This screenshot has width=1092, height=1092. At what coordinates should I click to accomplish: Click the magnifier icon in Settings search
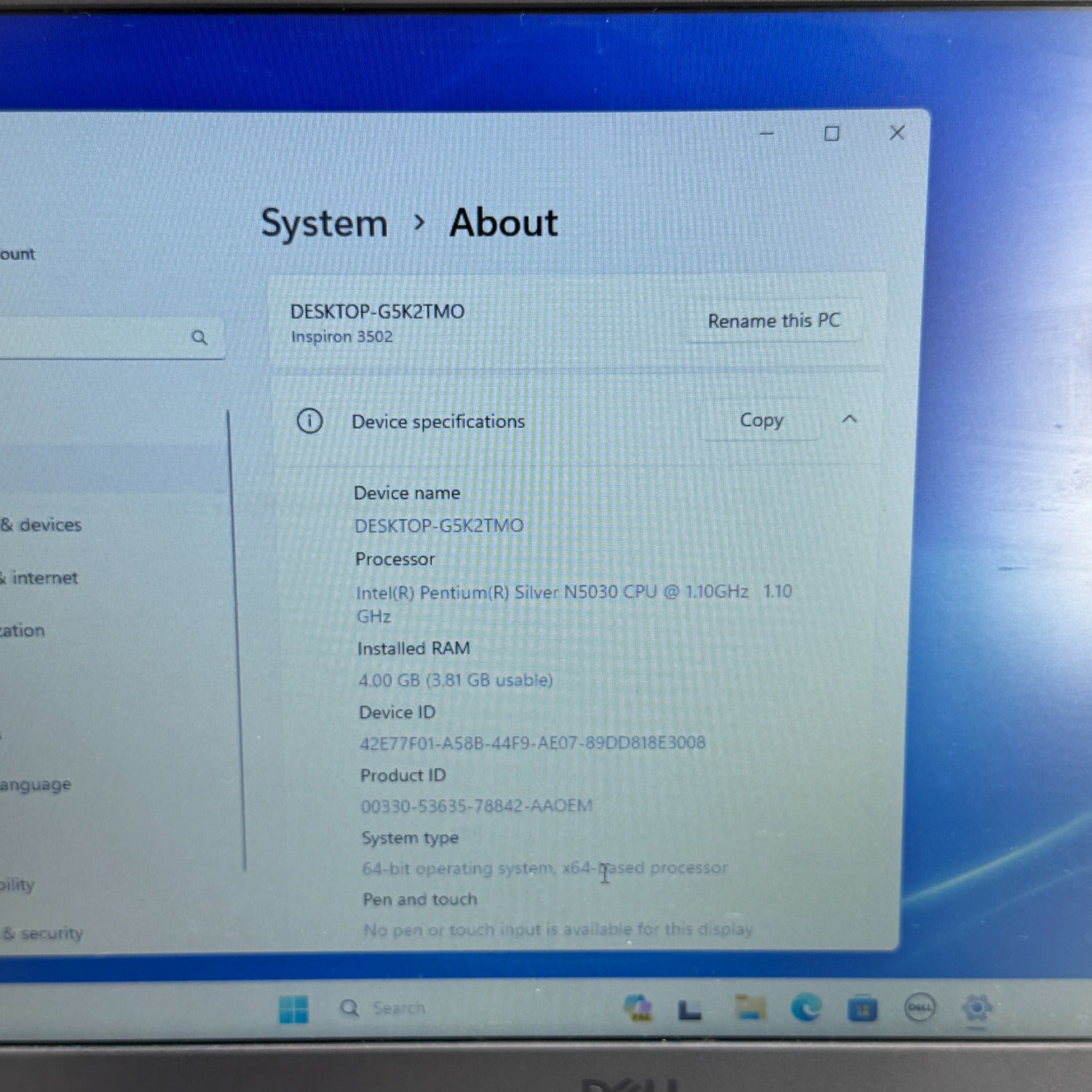point(199,338)
